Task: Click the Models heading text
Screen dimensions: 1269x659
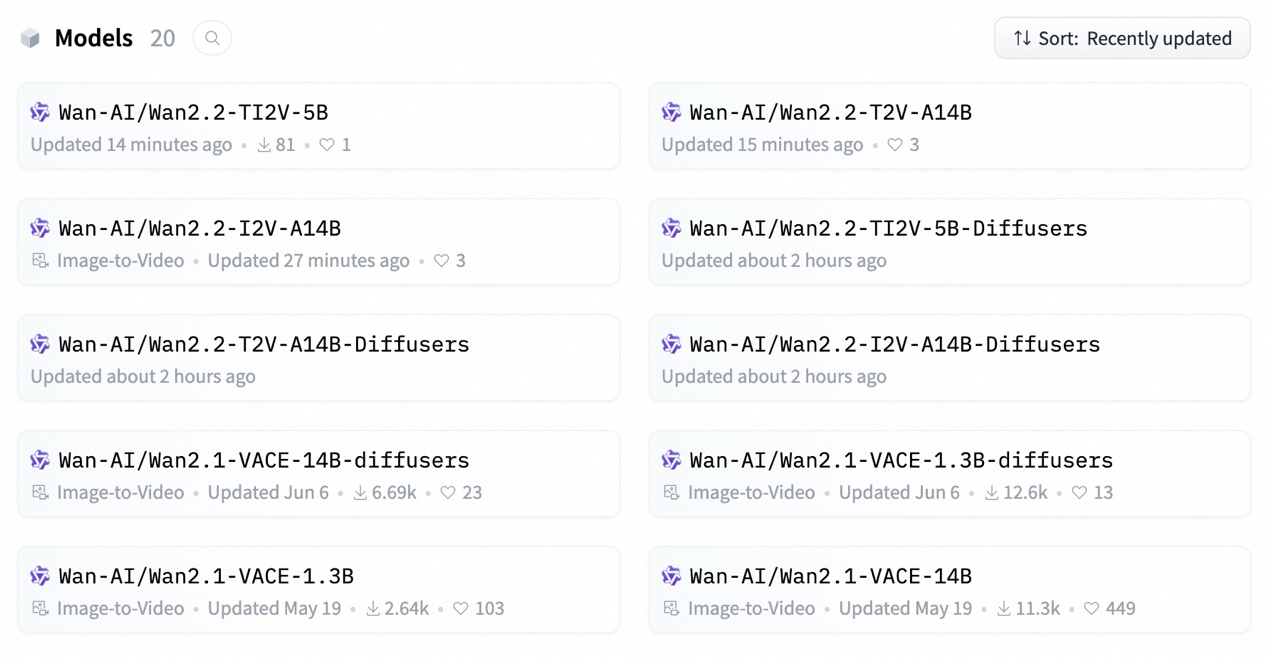Action: pyautogui.click(x=93, y=38)
